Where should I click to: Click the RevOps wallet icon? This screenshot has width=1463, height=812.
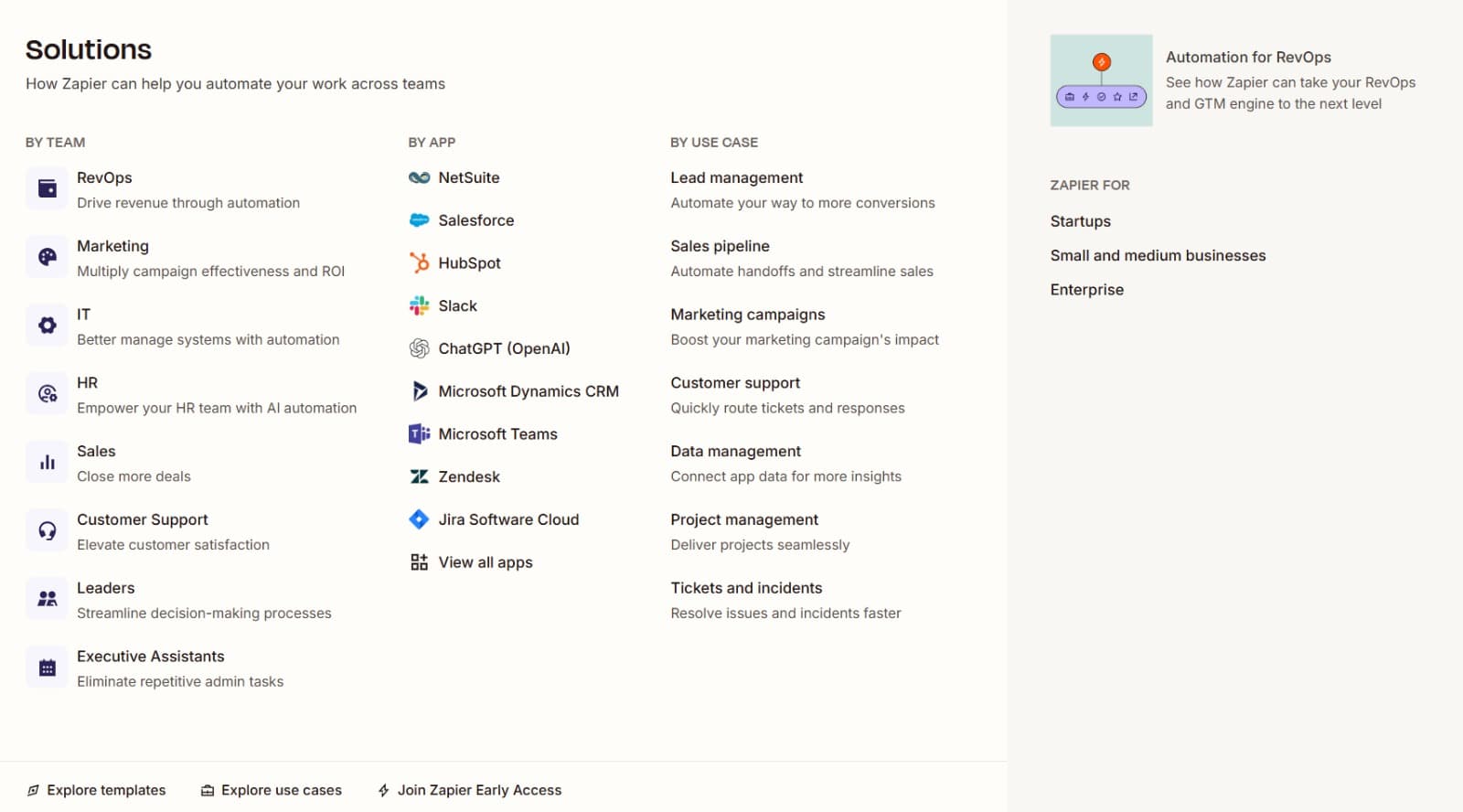[48, 188]
